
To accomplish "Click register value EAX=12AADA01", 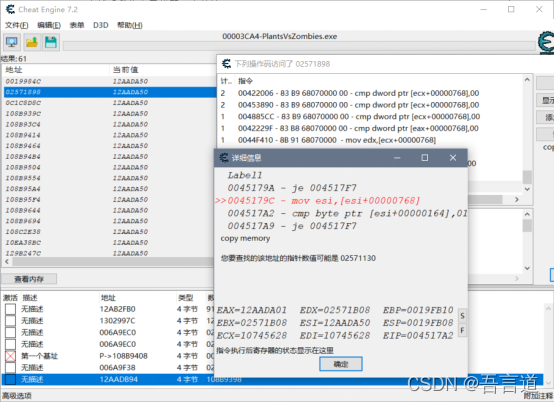I will 252,310.
